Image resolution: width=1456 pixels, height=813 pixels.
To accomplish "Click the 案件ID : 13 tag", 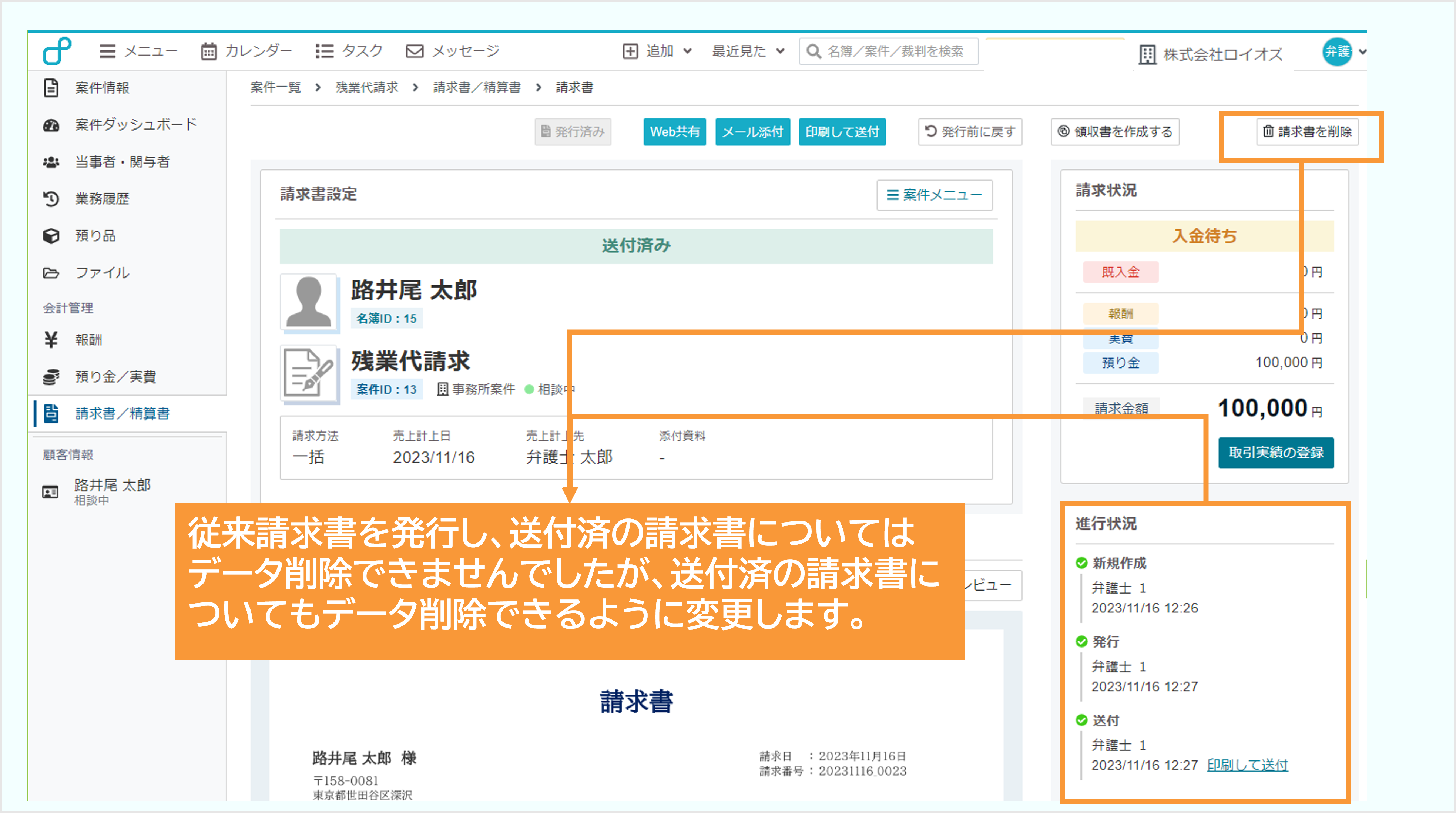I will pos(387,389).
